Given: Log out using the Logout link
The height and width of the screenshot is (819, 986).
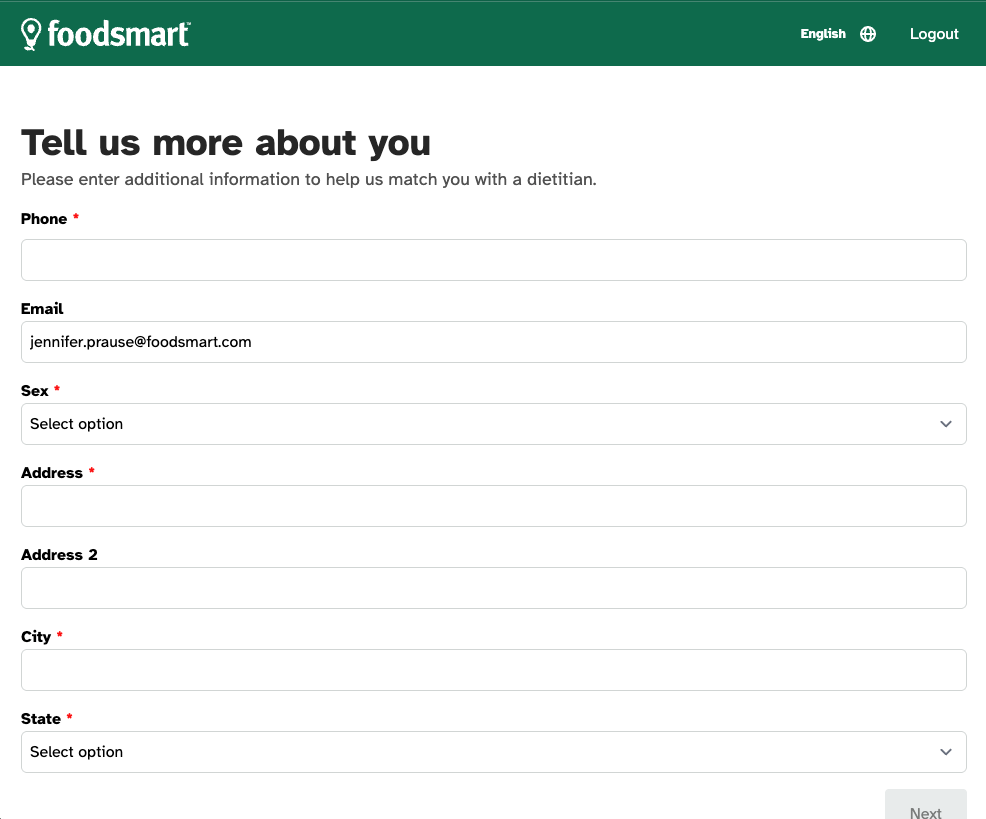Looking at the screenshot, I should click(x=934, y=34).
